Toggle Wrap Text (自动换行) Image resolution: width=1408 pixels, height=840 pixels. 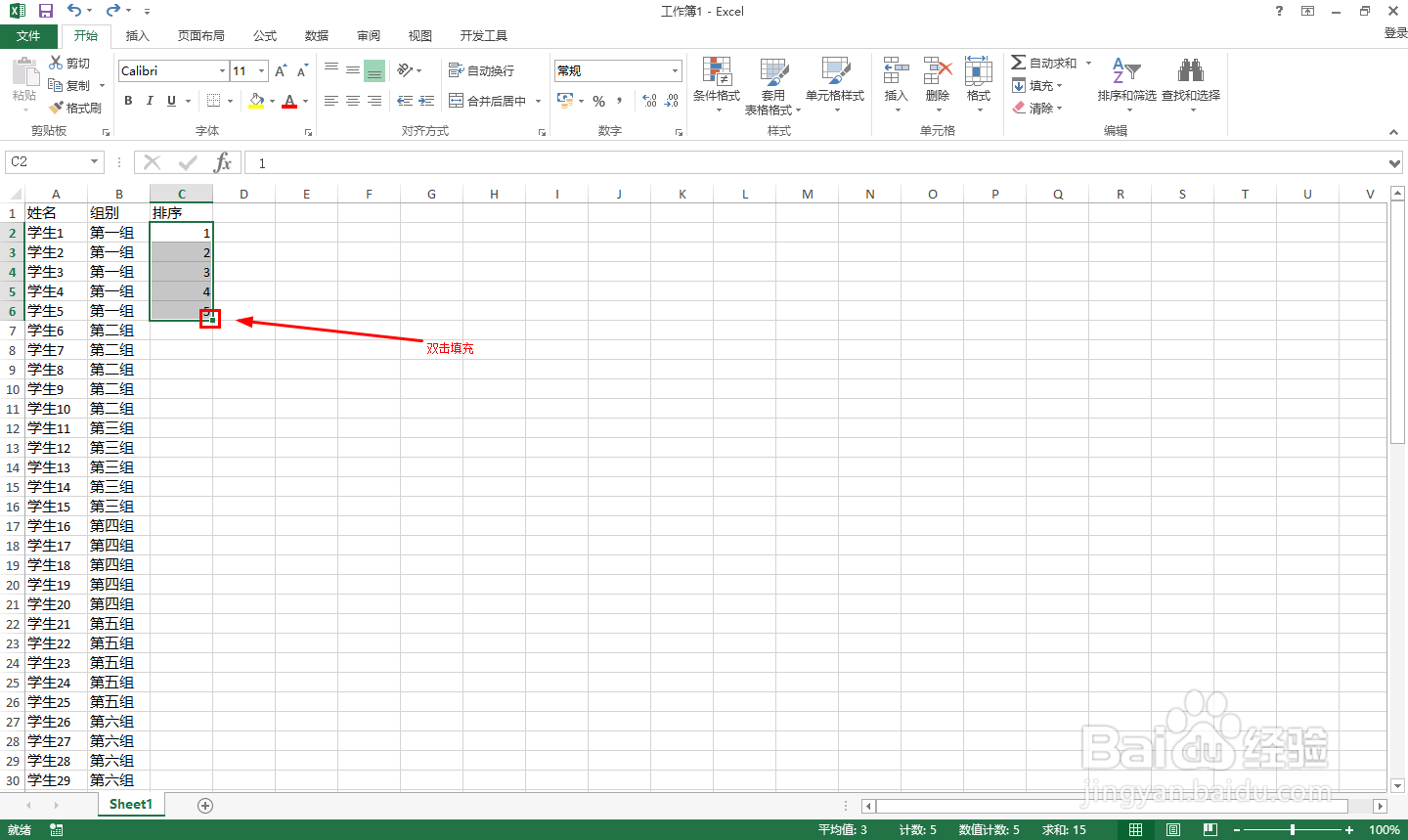481,70
